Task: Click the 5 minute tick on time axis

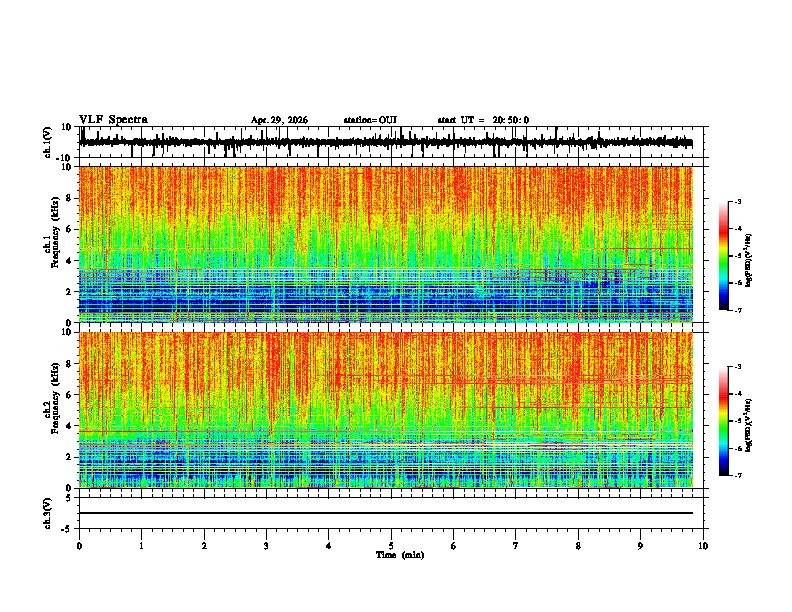Action: pyautogui.click(x=391, y=546)
